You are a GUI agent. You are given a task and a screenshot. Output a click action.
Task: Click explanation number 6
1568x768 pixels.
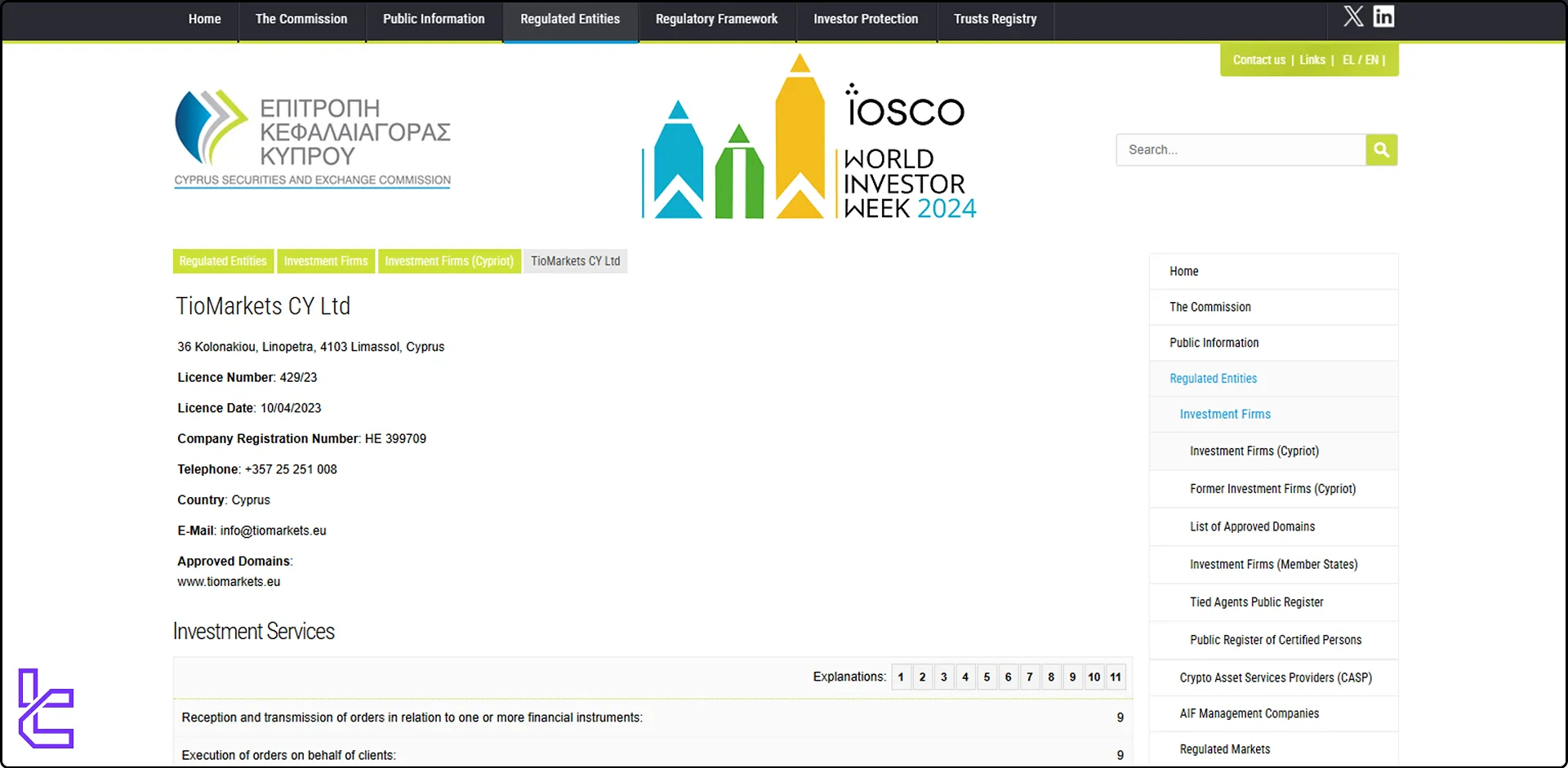click(x=1009, y=677)
